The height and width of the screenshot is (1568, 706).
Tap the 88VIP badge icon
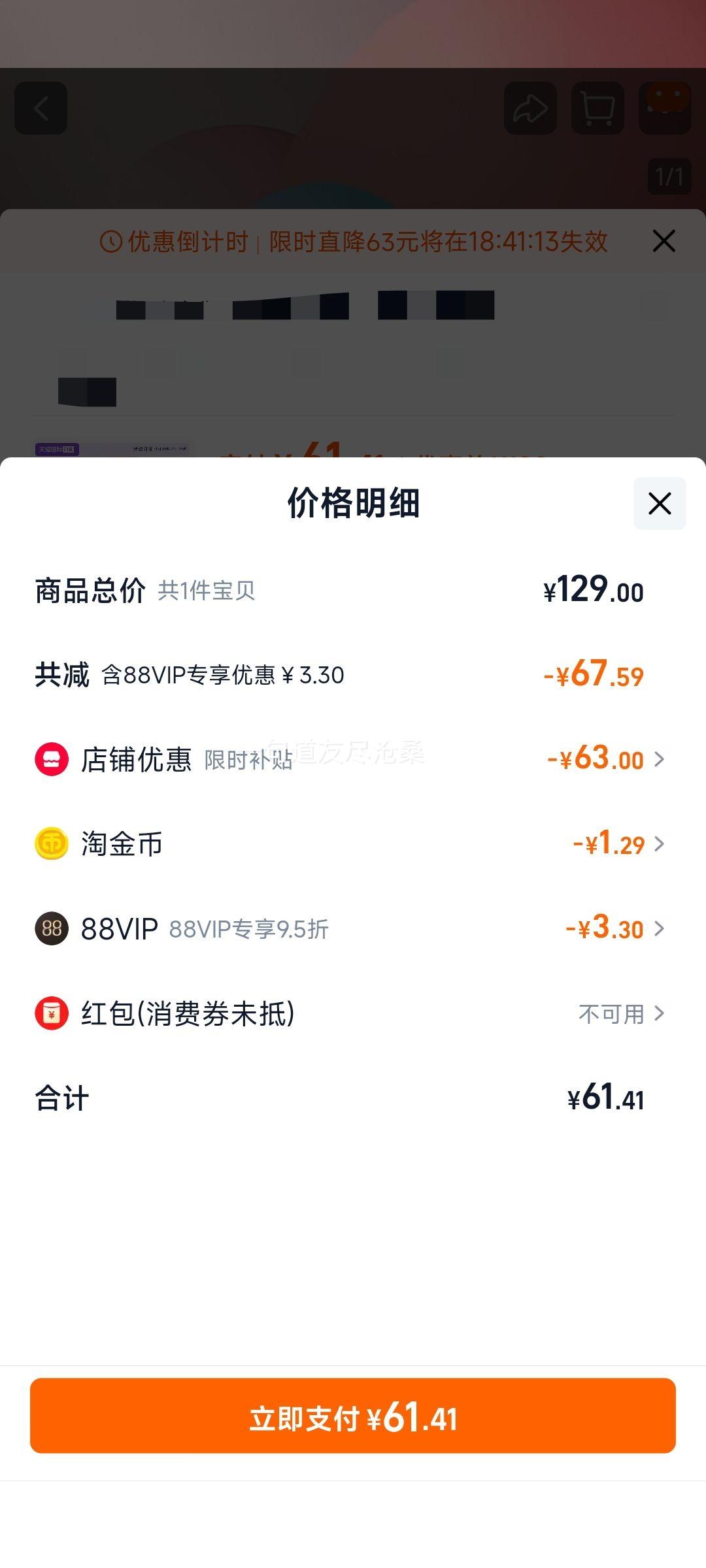tap(52, 928)
